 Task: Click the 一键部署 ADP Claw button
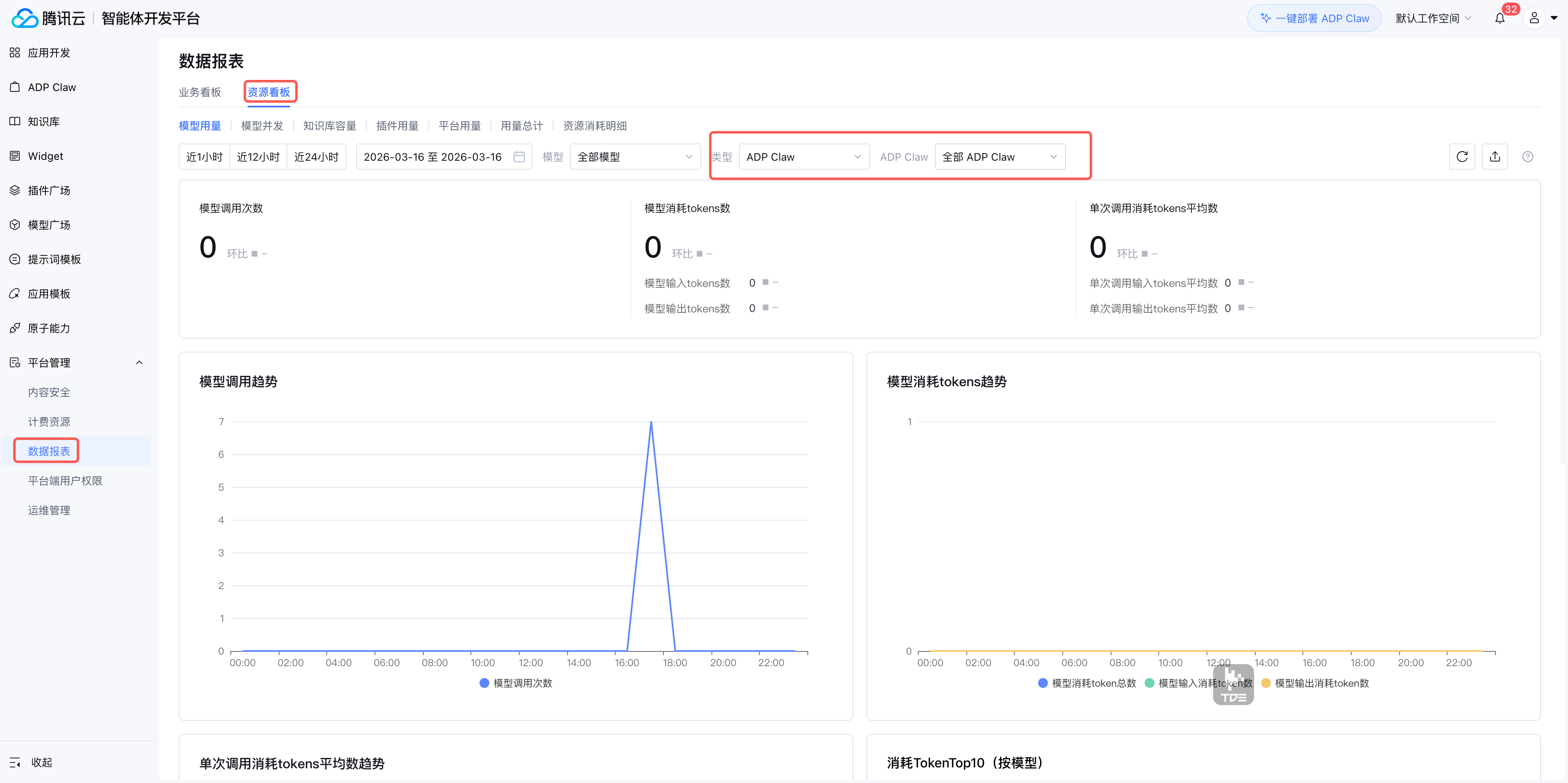tap(1313, 18)
